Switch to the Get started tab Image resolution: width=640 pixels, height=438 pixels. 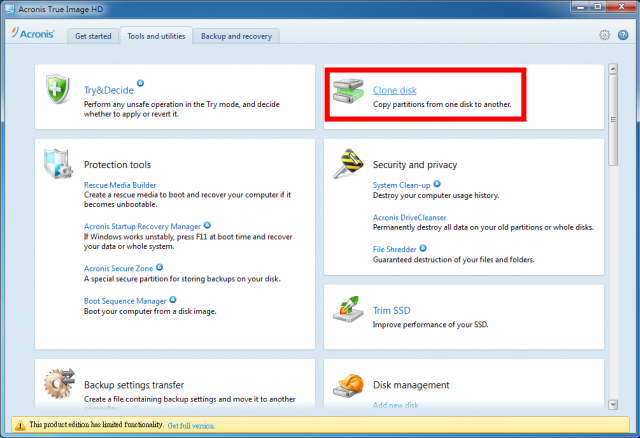pyautogui.click(x=93, y=36)
